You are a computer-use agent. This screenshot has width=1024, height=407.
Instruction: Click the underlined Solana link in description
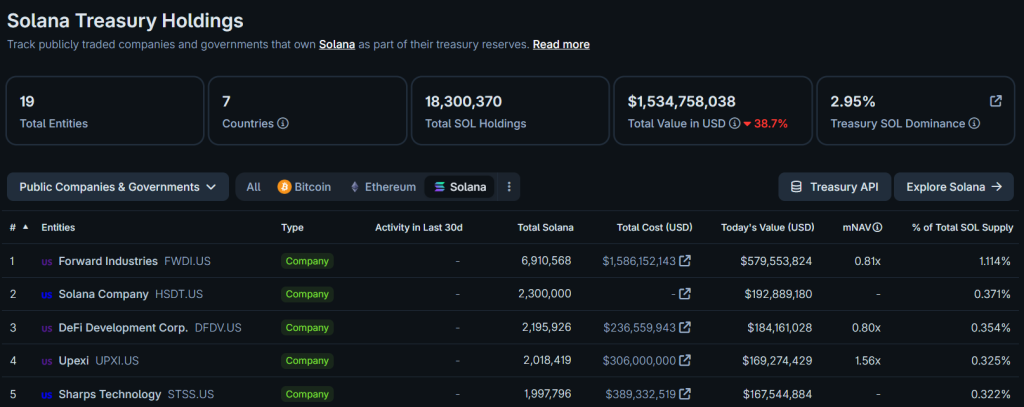pos(337,45)
